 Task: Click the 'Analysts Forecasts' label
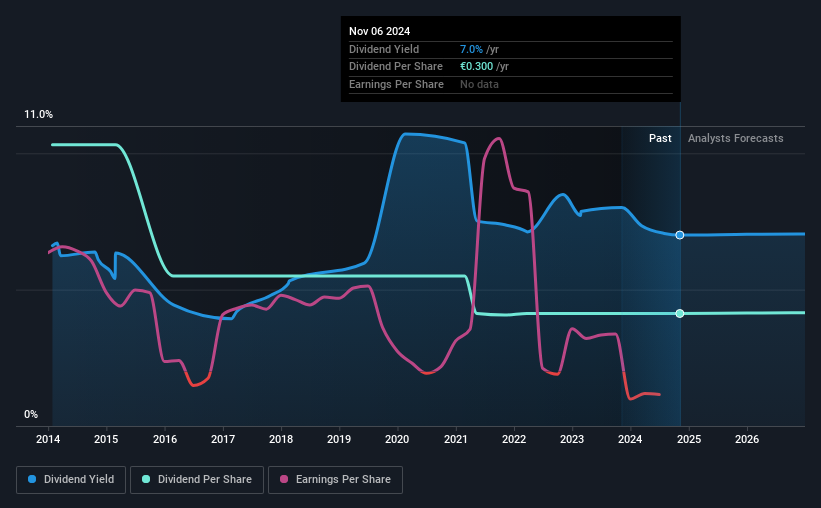pos(735,138)
